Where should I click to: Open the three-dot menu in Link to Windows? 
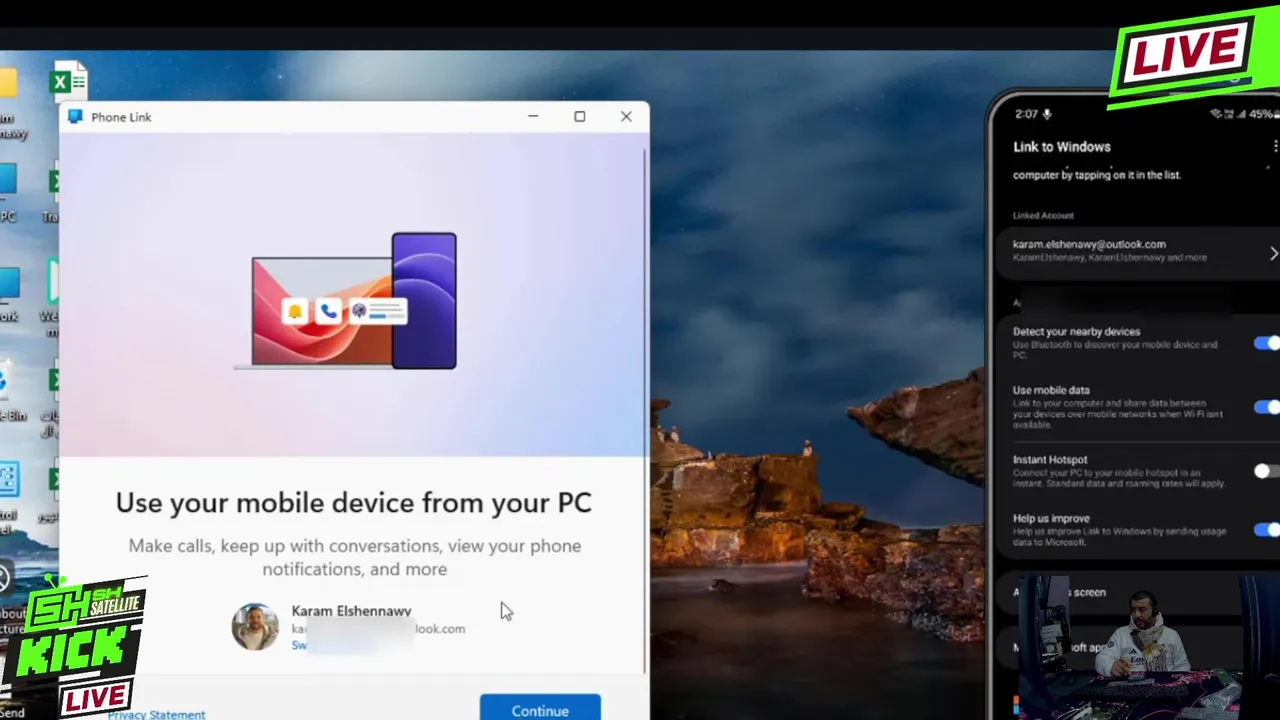(x=1275, y=146)
